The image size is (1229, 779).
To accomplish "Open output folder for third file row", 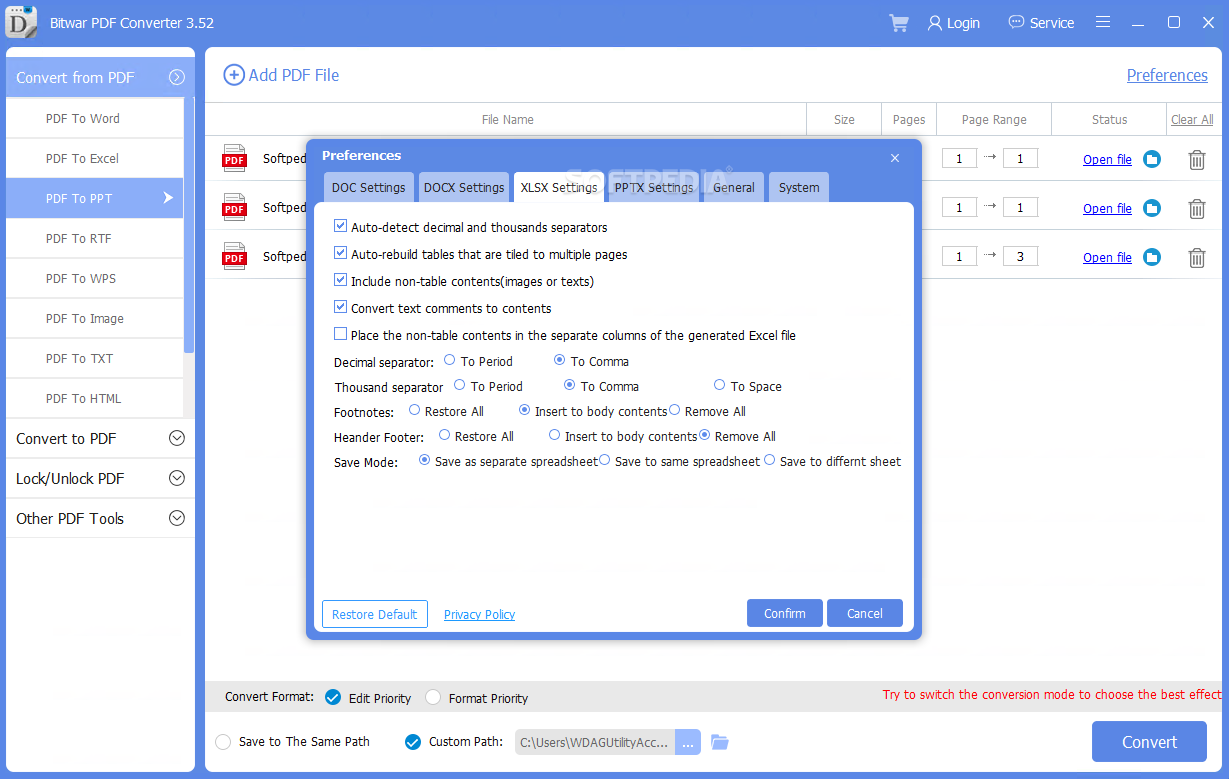I will click(1152, 257).
